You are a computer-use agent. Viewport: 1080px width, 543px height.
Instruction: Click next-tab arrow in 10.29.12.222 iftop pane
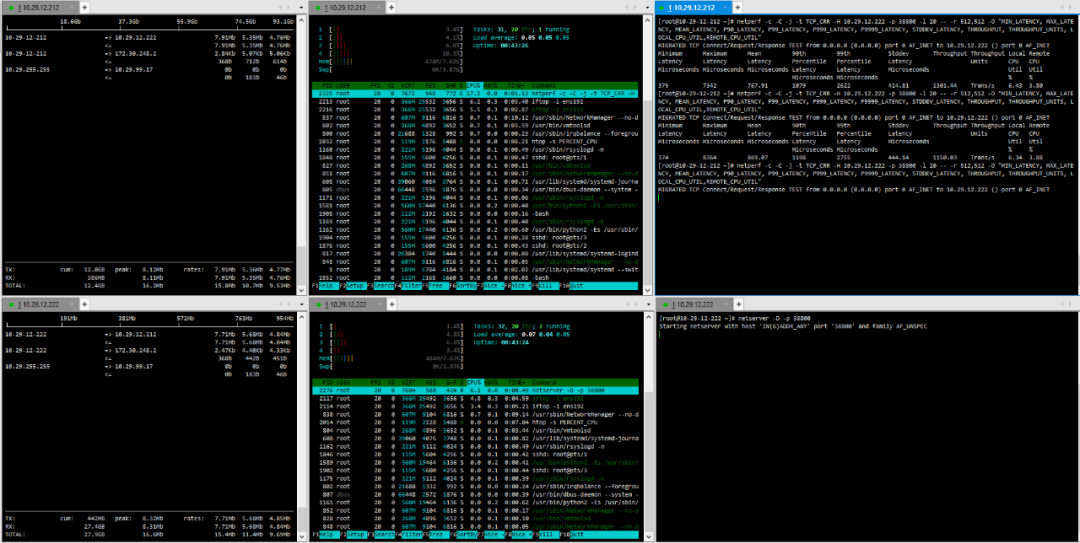point(289,305)
